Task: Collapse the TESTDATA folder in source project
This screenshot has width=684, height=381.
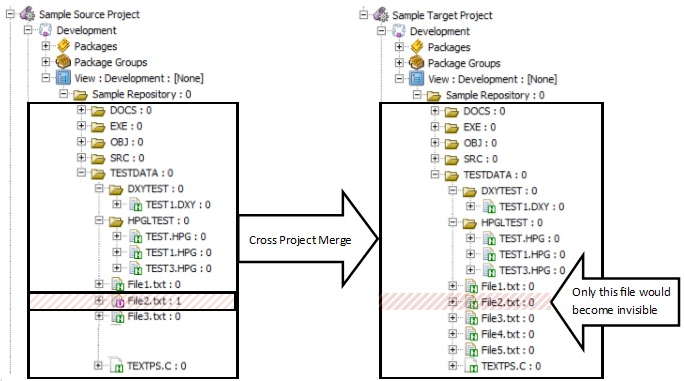Action: (81, 173)
